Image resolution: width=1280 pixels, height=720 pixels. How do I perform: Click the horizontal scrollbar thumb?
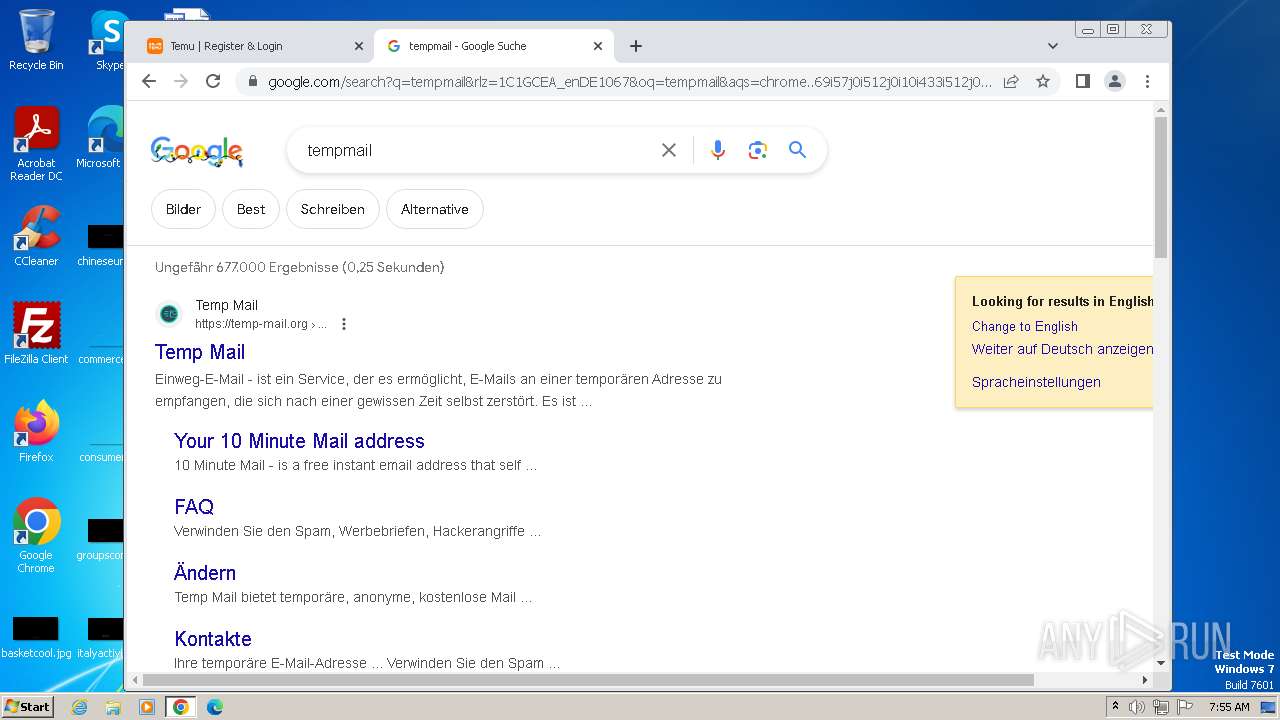(588, 680)
